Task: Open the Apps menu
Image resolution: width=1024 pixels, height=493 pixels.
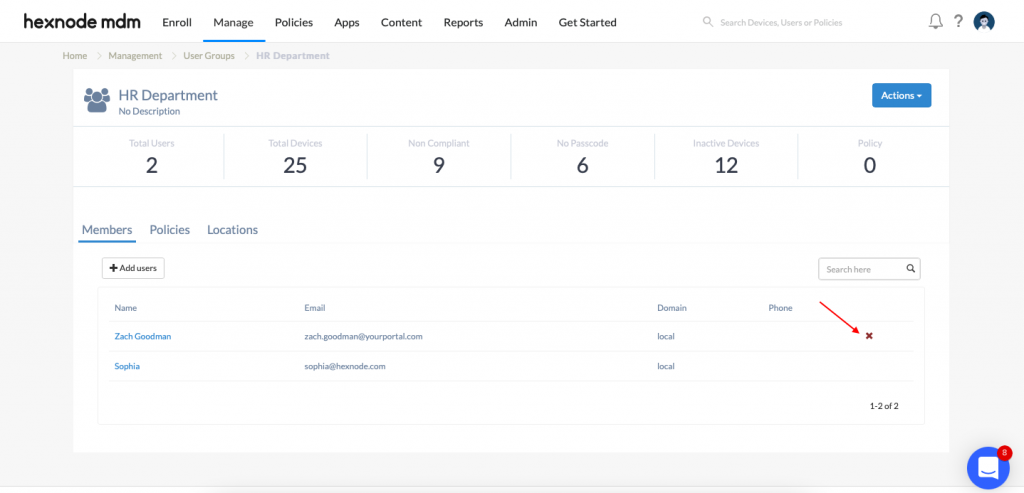Action: (347, 22)
